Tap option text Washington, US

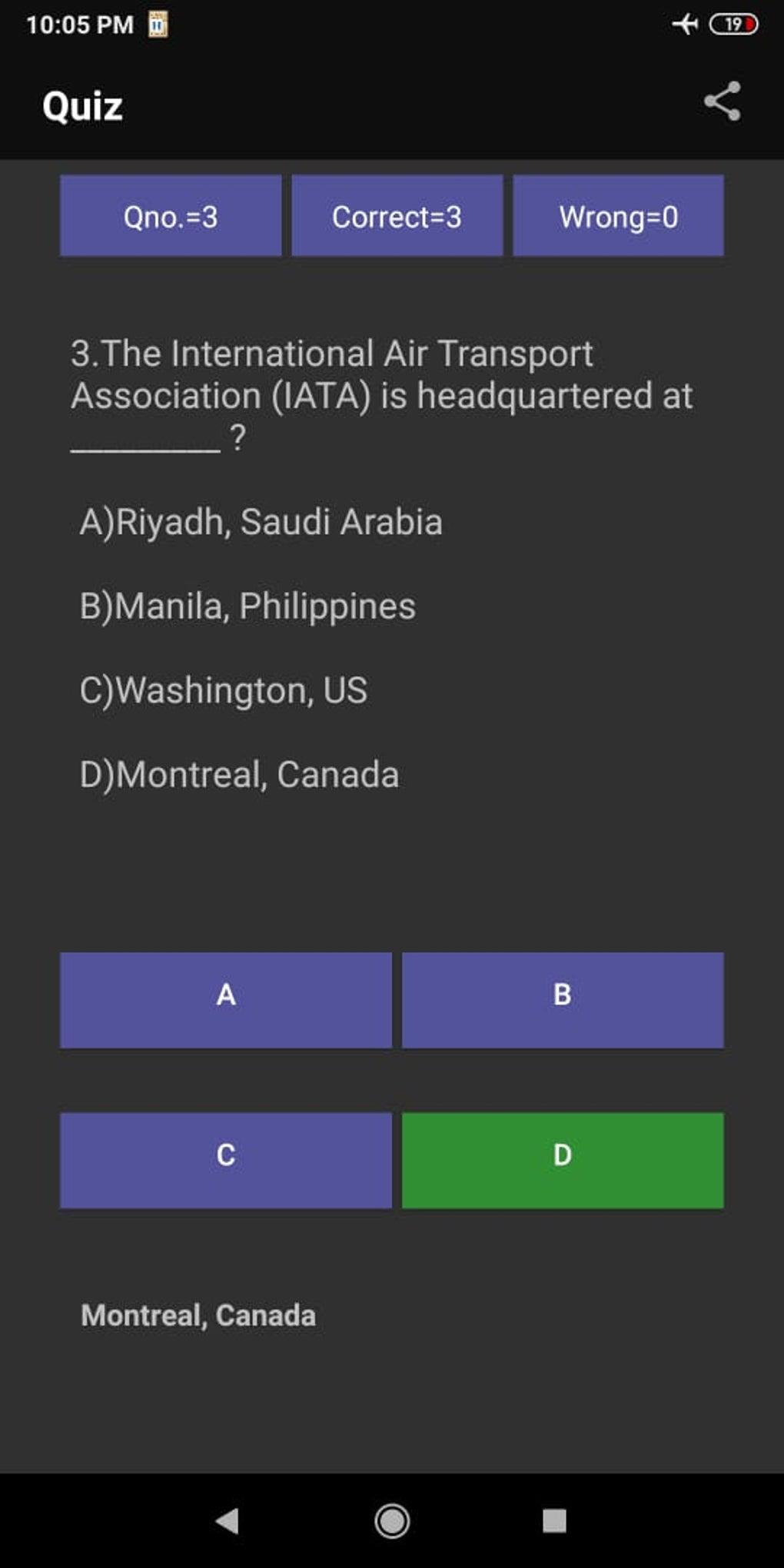click(224, 690)
